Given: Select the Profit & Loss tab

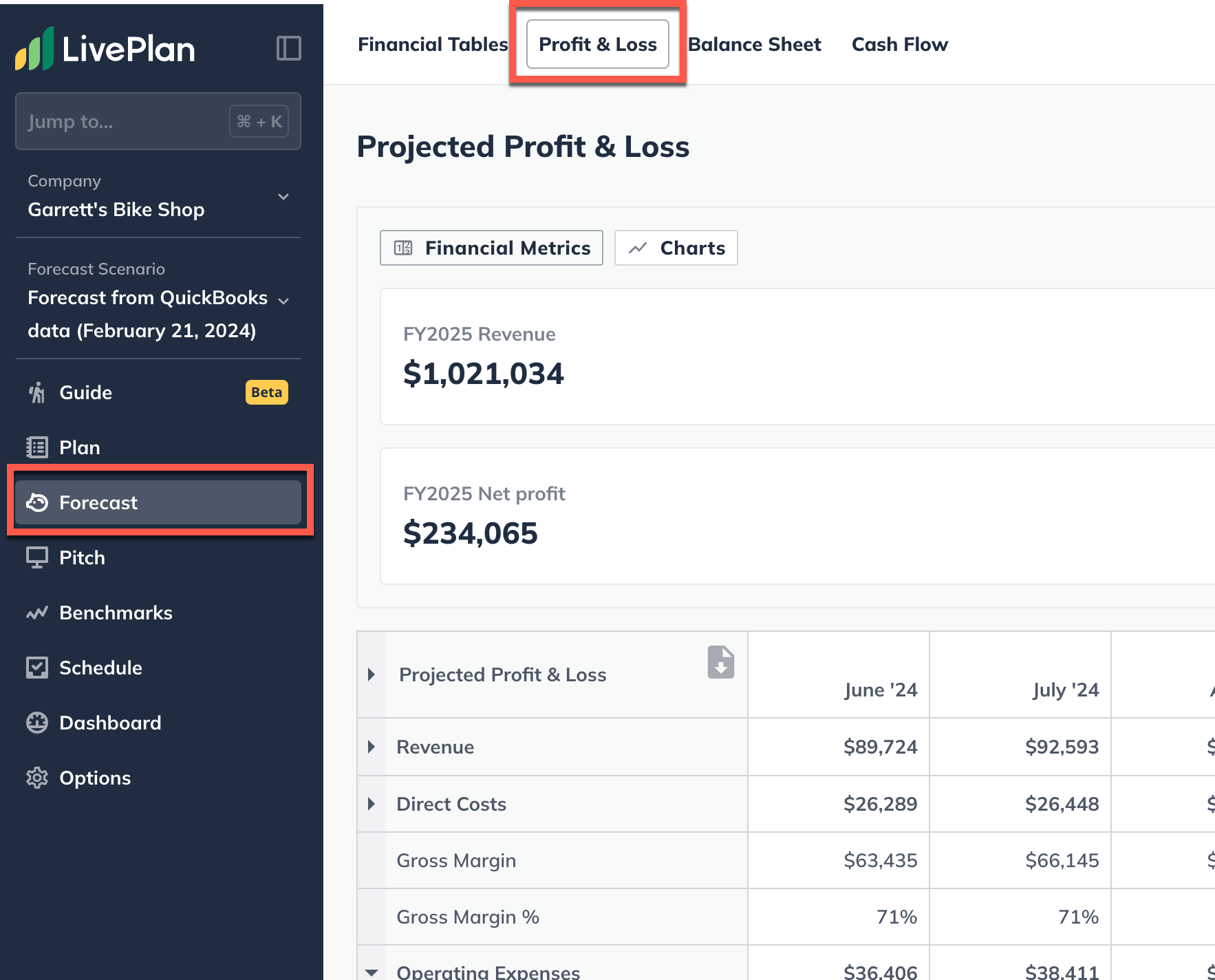Looking at the screenshot, I should pyautogui.click(x=598, y=44).
